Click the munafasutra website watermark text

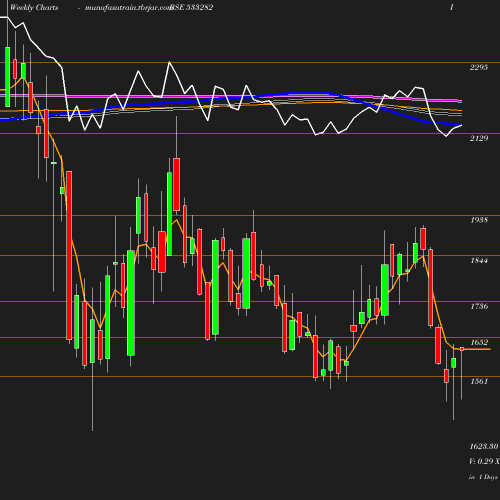(x=128, y=7)
